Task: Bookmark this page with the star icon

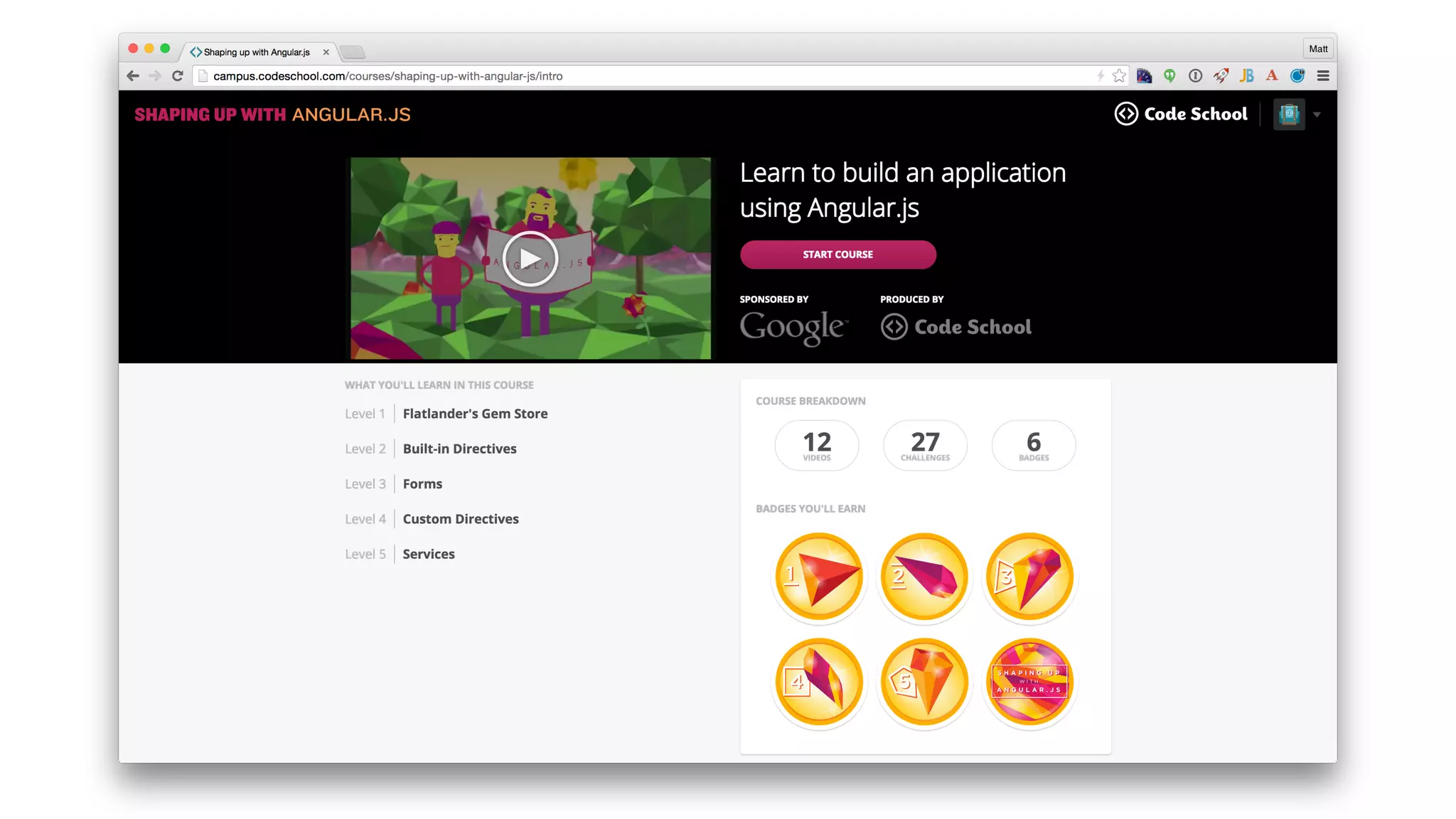Action: (1119, 76)
